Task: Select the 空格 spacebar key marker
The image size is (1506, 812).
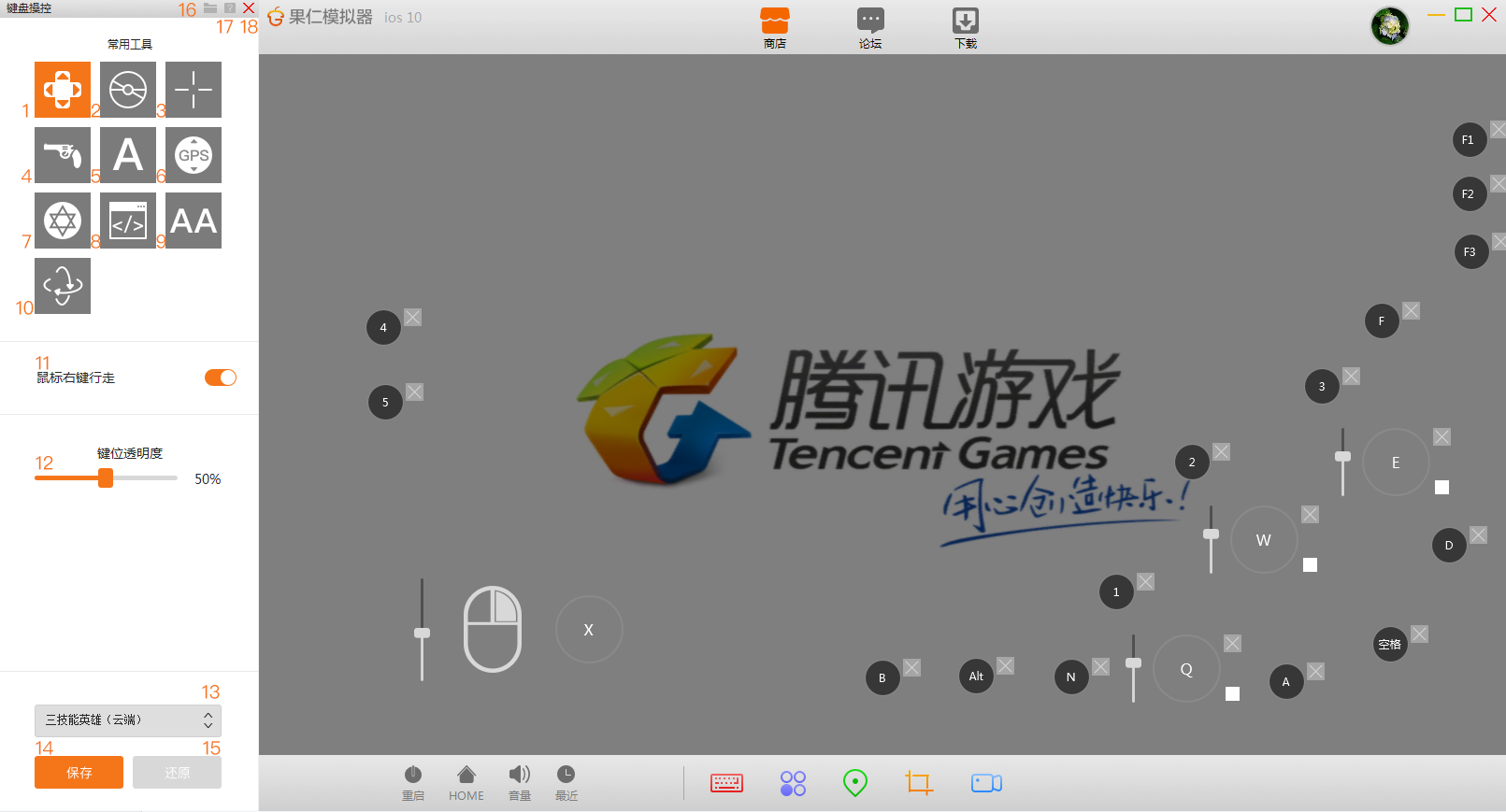Action: point(1391,645)
